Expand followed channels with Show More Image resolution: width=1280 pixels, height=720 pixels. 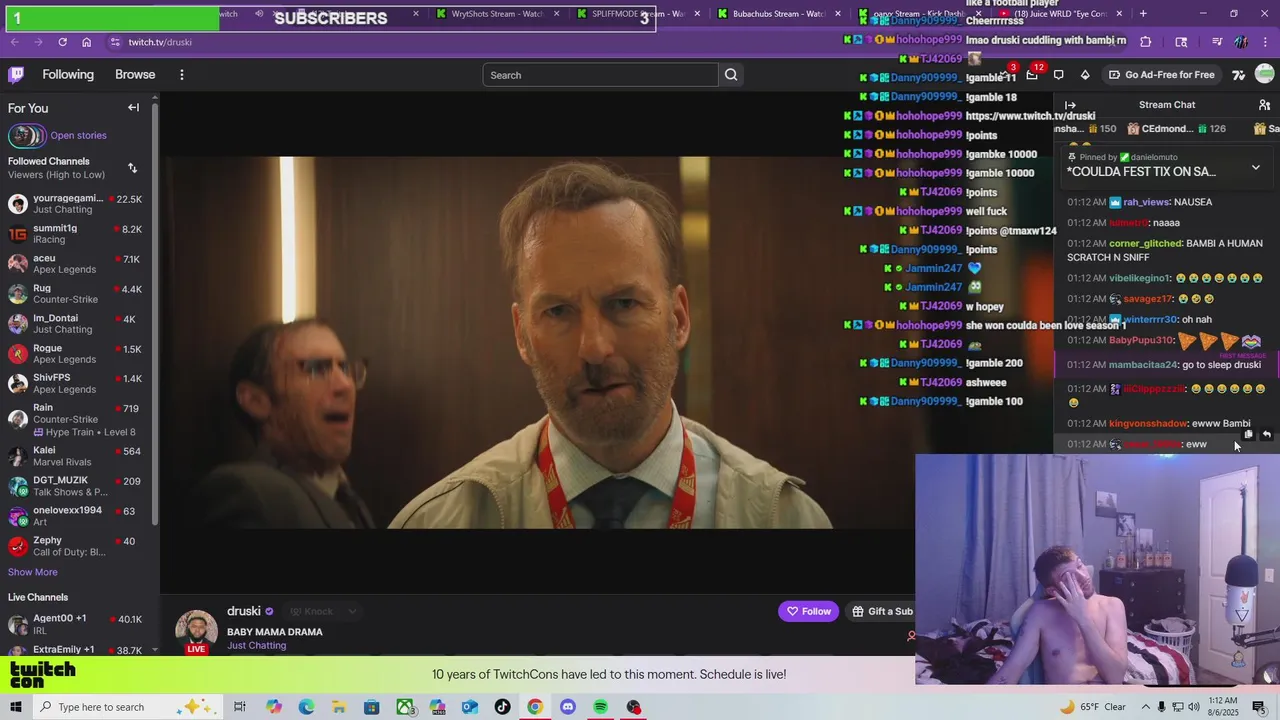tap(33, 572)
